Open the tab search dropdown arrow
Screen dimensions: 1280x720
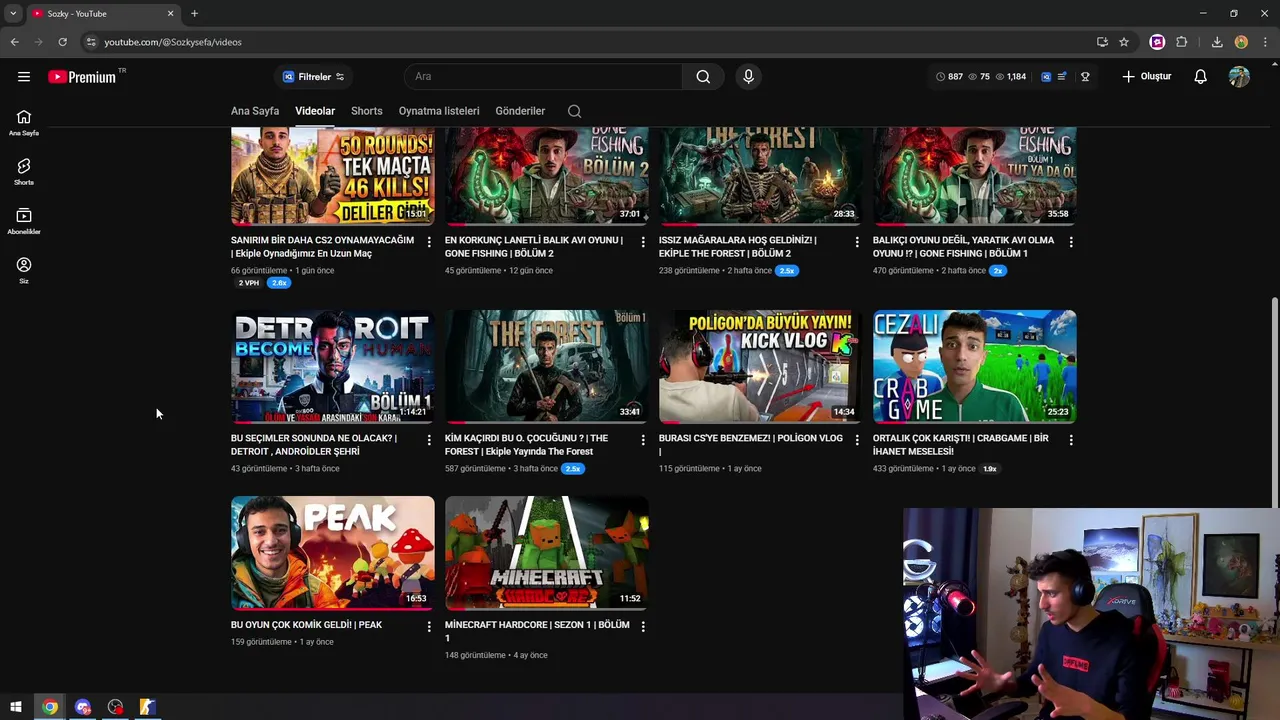(13, 14)
